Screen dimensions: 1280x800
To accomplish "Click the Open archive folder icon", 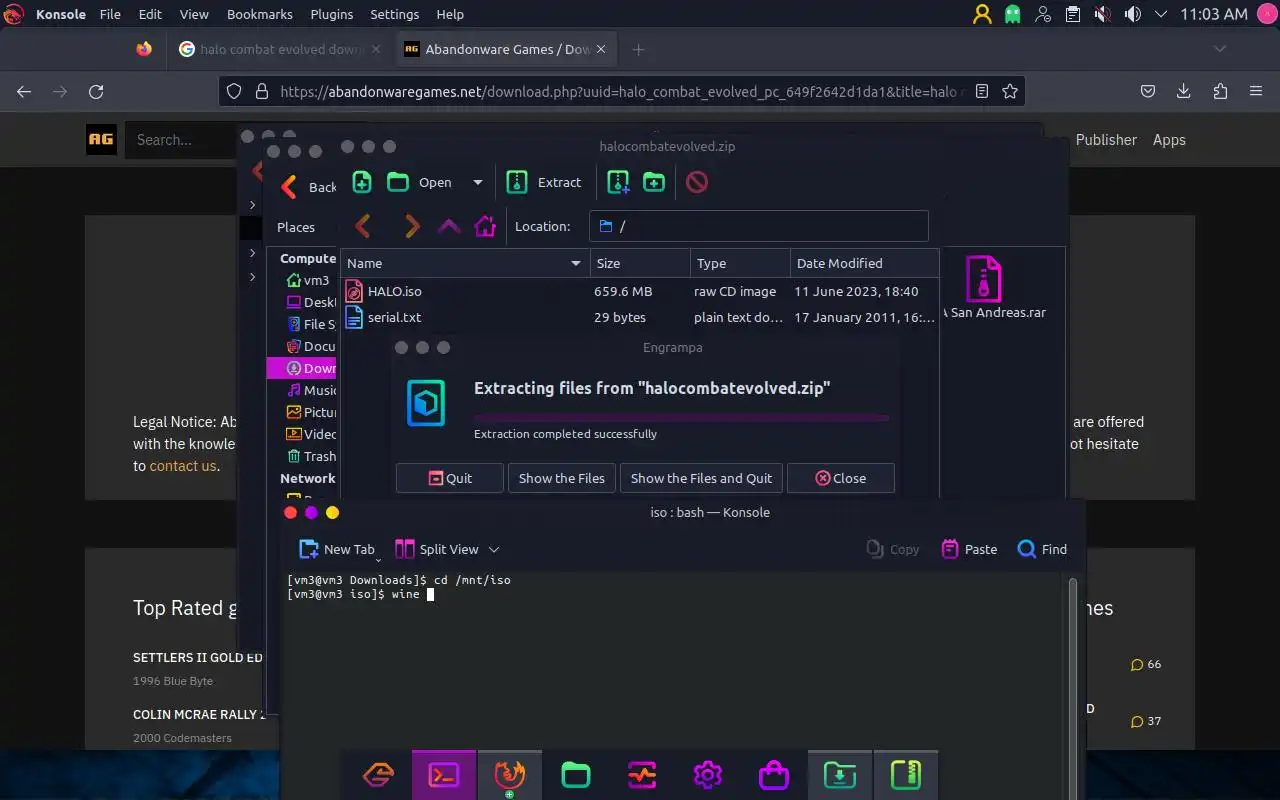I will 398,182.
